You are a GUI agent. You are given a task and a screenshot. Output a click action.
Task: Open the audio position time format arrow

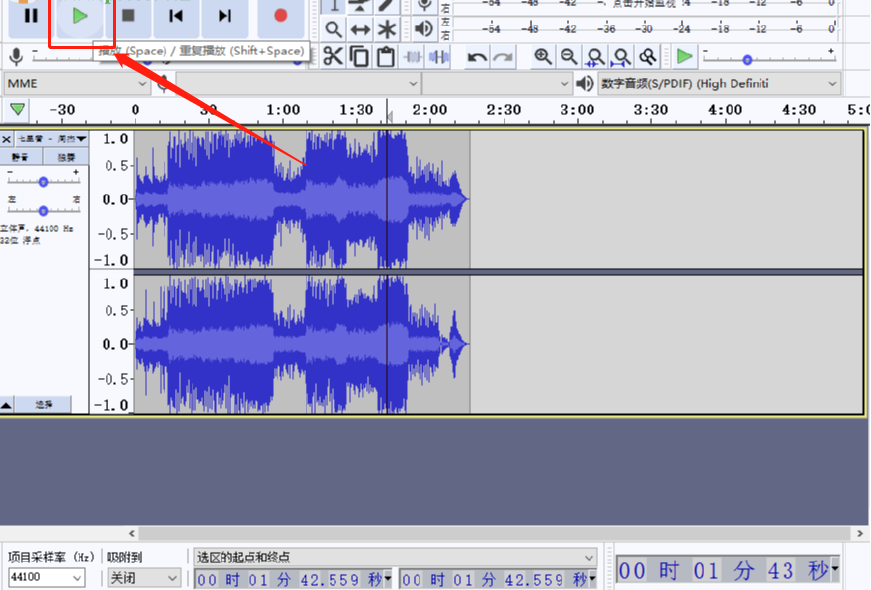coord(834,569)
